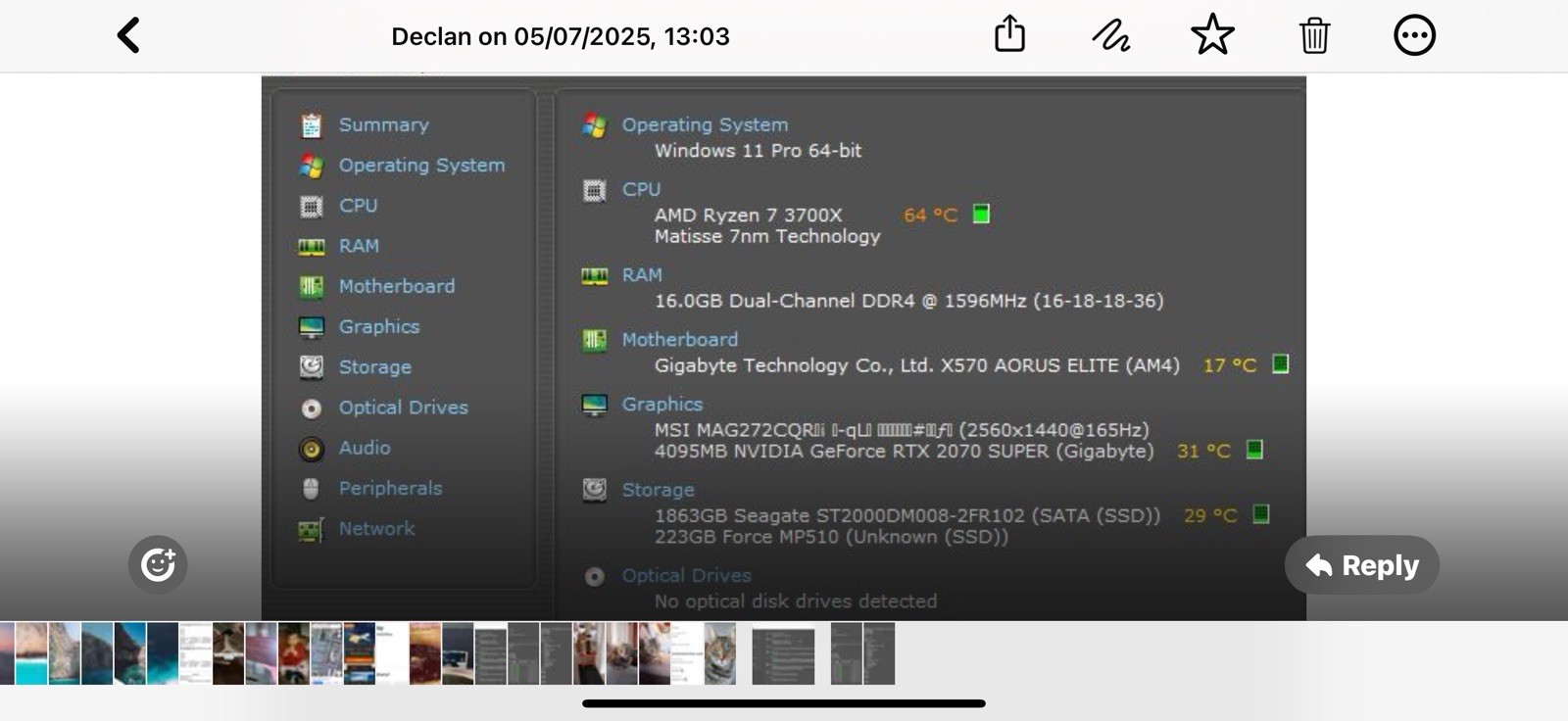Click the RAM heading in the main panel

tap(642, 275)
